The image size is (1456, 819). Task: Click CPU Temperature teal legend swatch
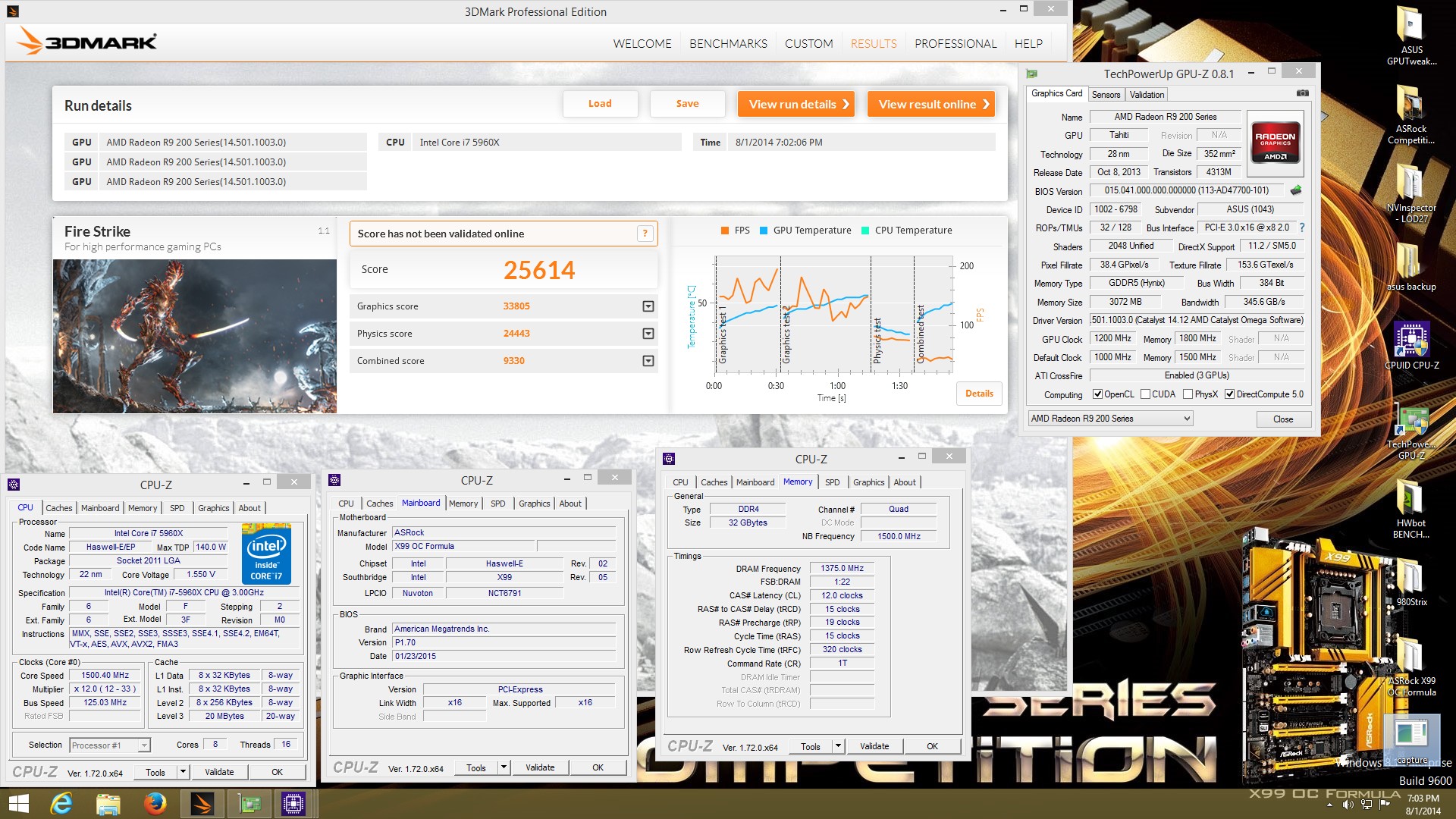point(864,231)
